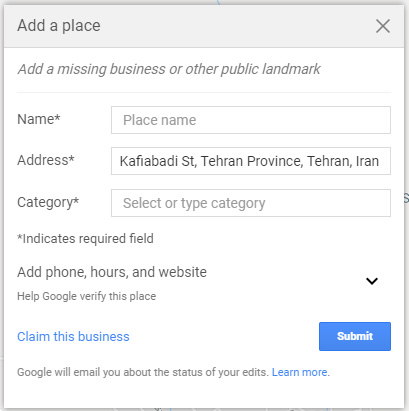Click the Add a place dialog title
Screen dimensions: 409x411
59,26
